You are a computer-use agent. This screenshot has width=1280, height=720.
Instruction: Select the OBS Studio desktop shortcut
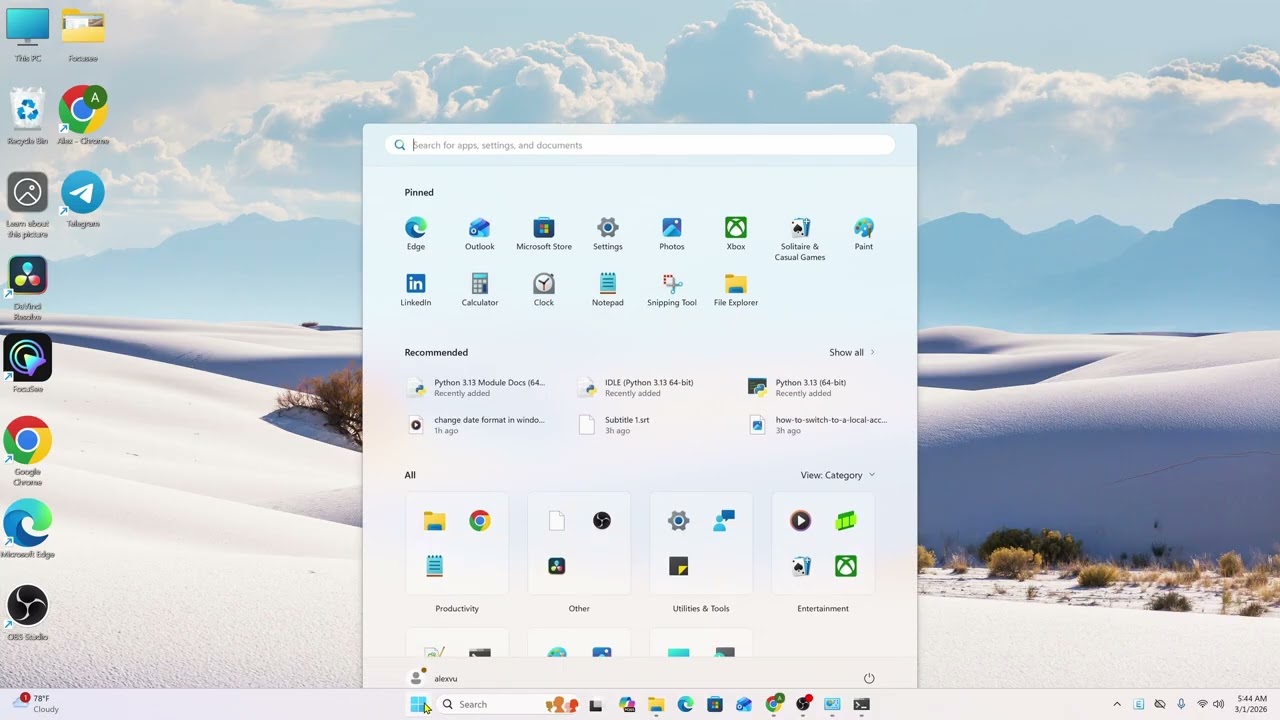pos(28,612)
